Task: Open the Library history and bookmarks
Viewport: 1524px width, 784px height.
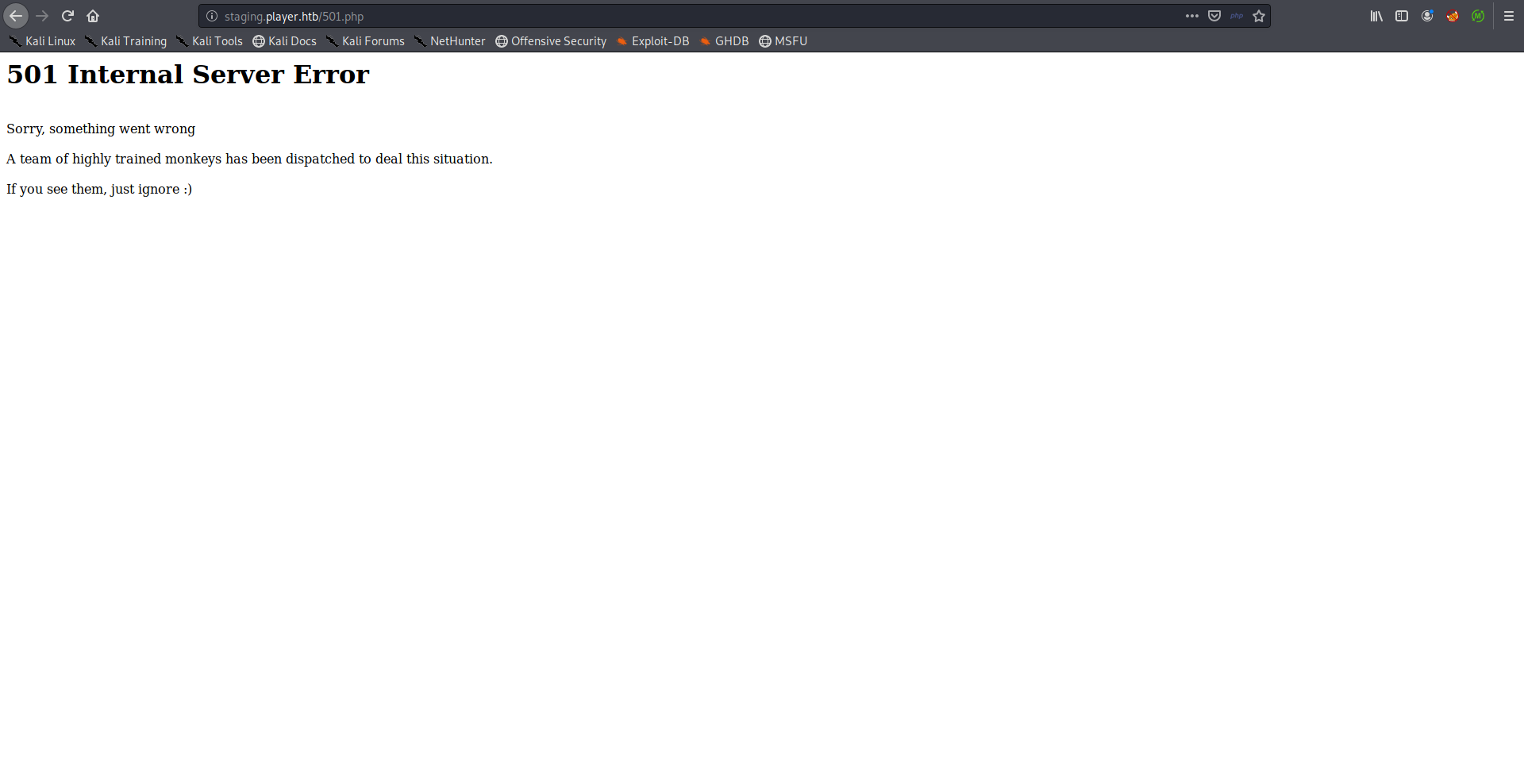Action: [1376, 16]
